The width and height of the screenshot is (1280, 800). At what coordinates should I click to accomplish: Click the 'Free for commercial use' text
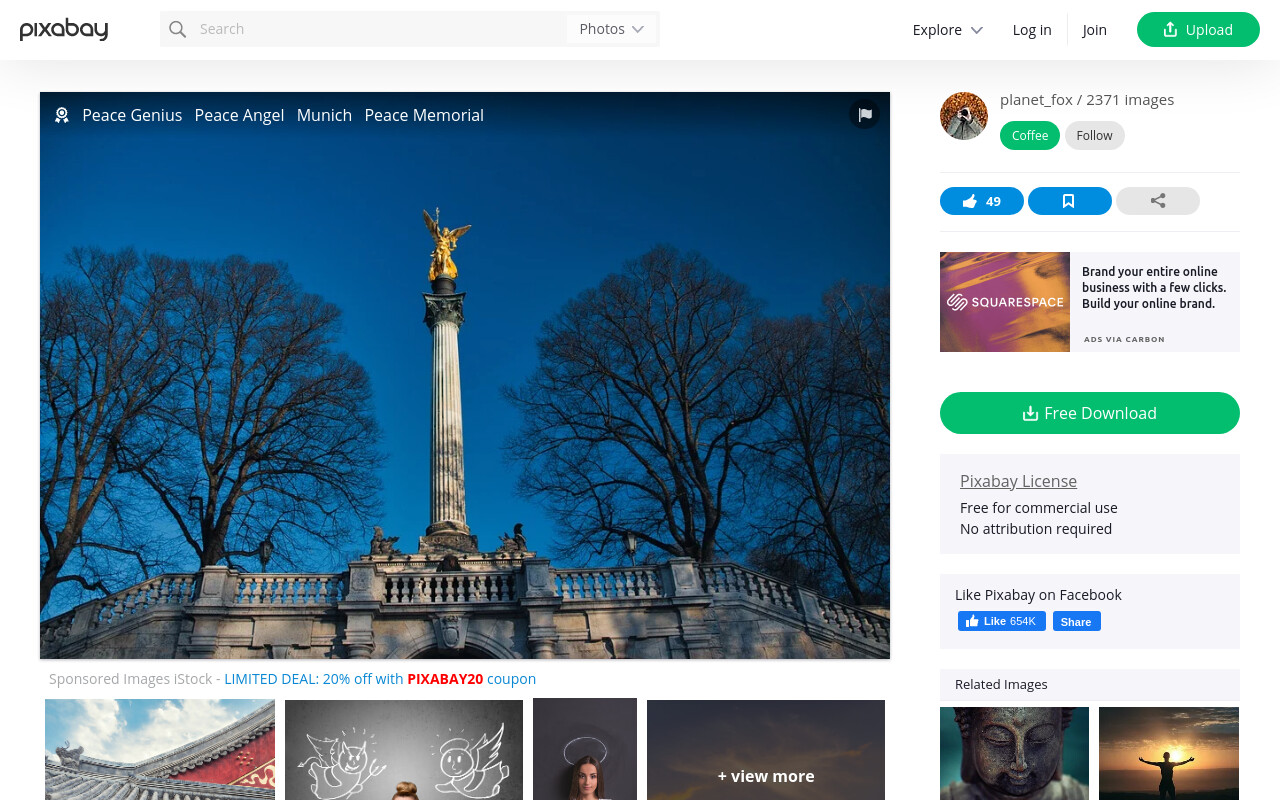1039,508
